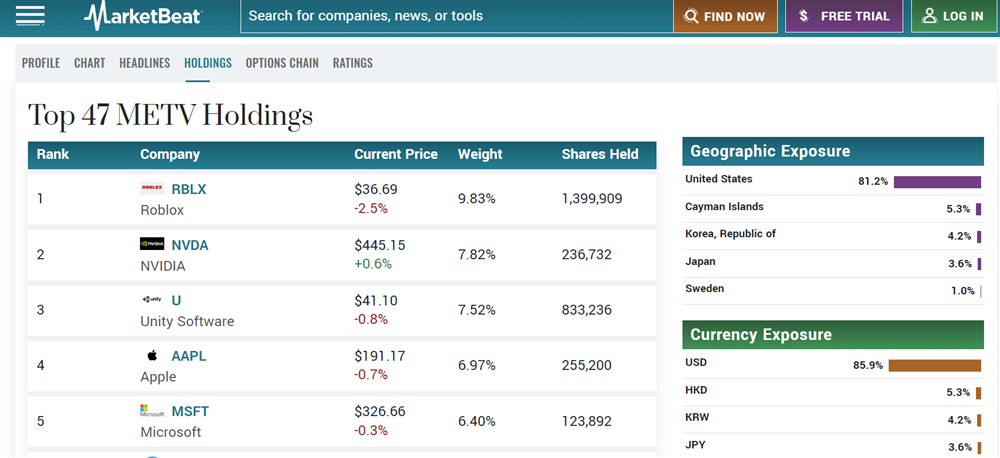This screenshot has width=1000, height=458.
Task: Open the Headlines tab
Action: click(x=145, y=63)
